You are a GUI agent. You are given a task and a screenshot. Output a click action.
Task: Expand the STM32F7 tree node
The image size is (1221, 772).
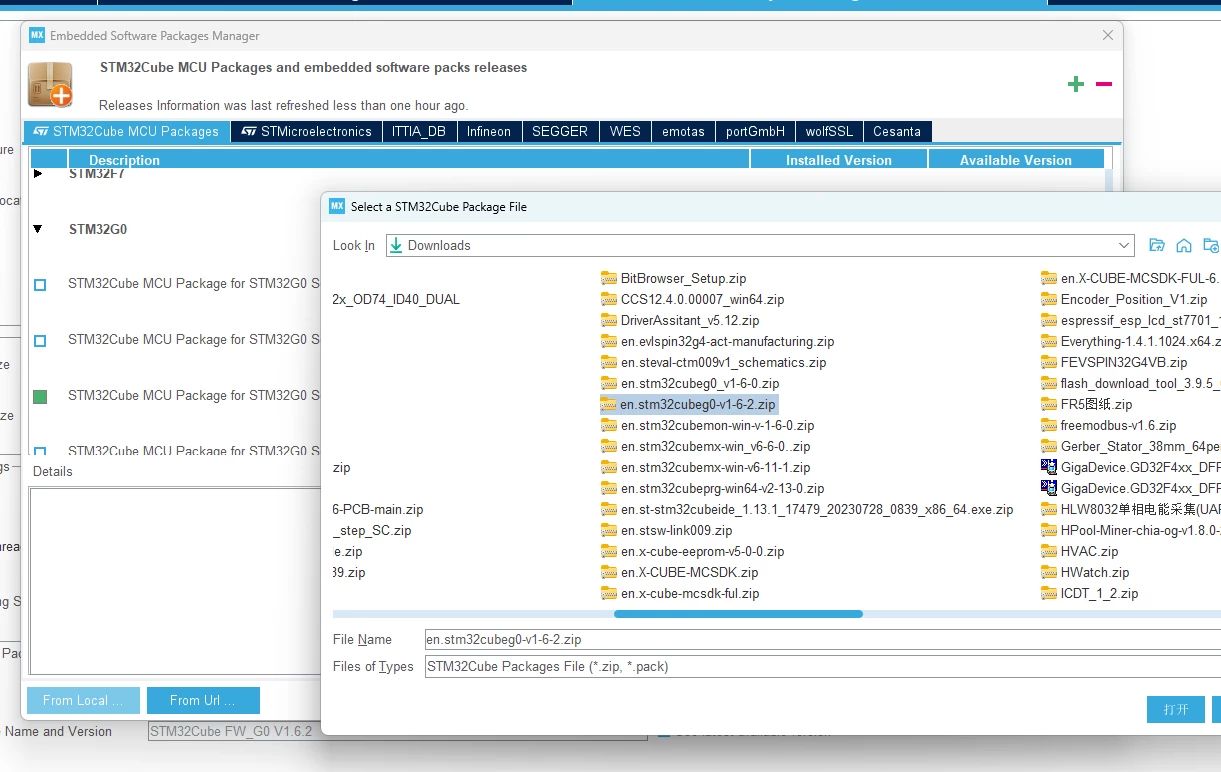click(38, 174)
